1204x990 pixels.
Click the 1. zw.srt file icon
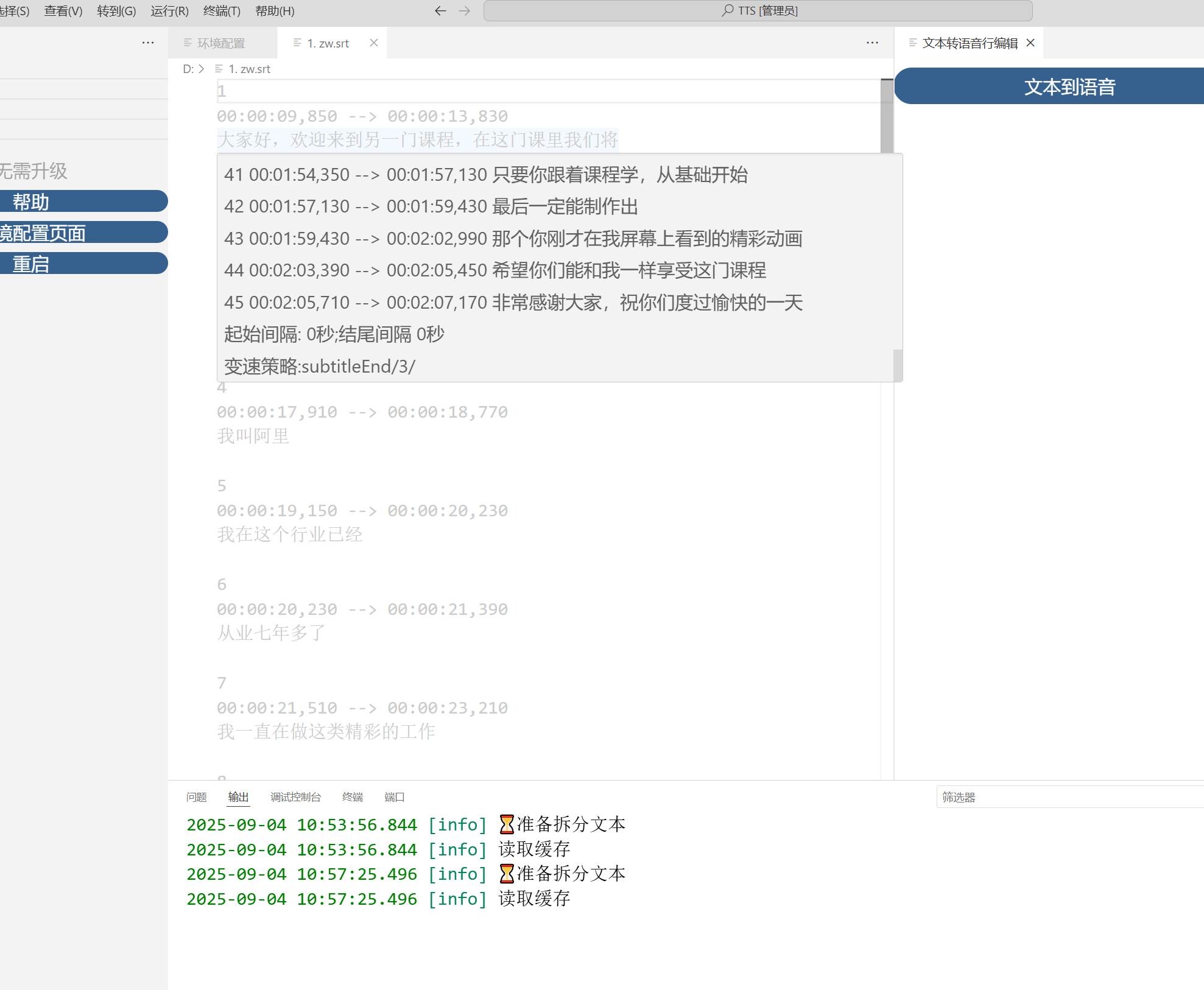(297, 43)
